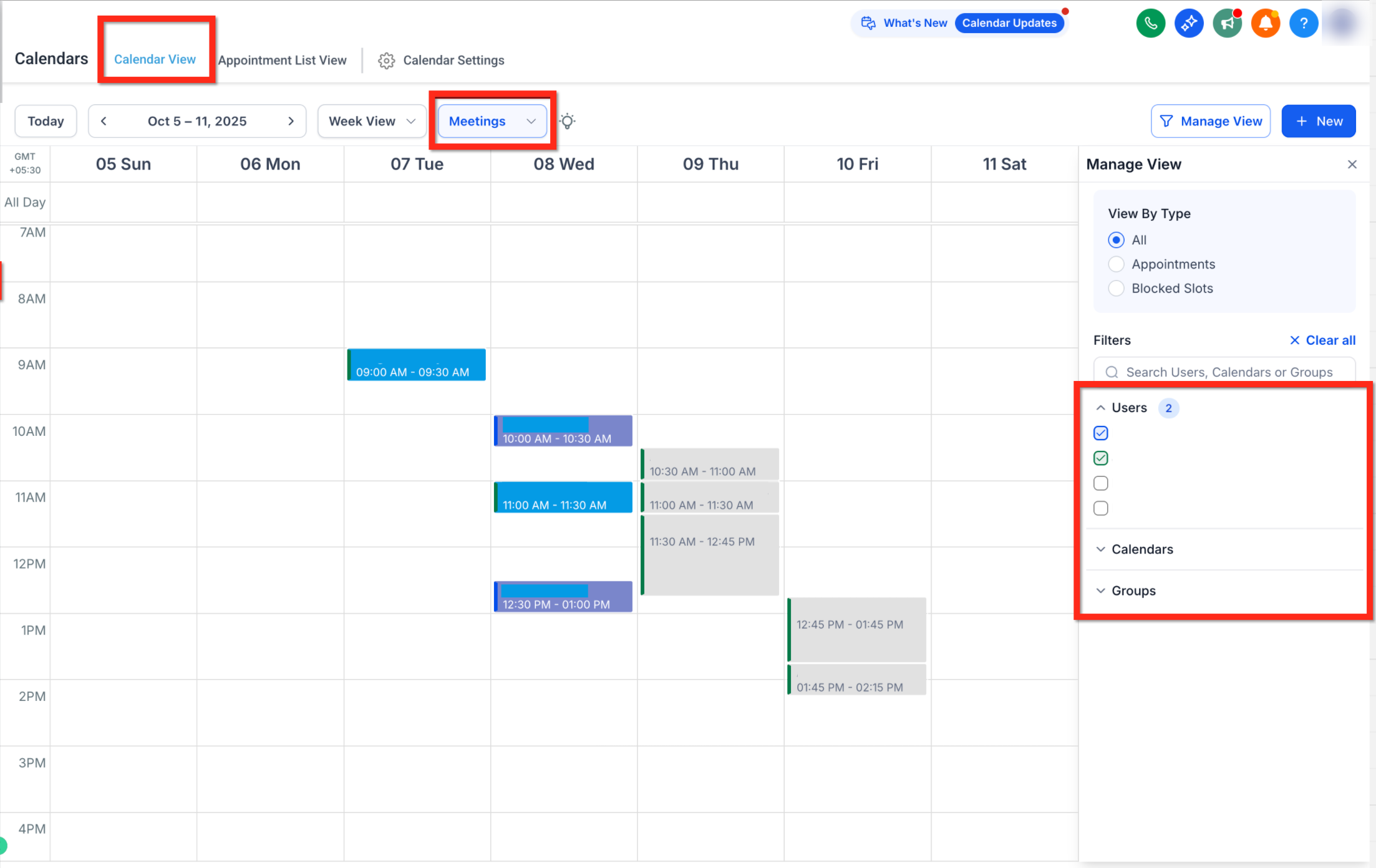
Task: Expand the Groups filter section
Action: click(x=1100, y=591)
